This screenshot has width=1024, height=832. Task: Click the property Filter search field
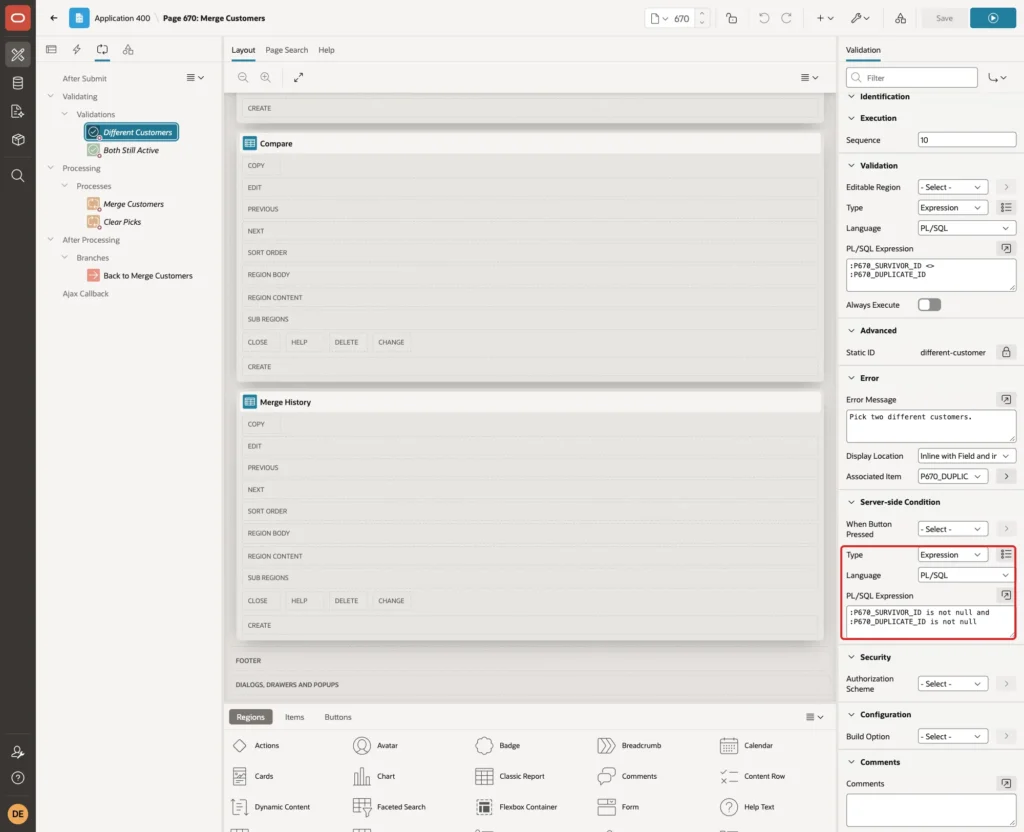coord(912,78)
